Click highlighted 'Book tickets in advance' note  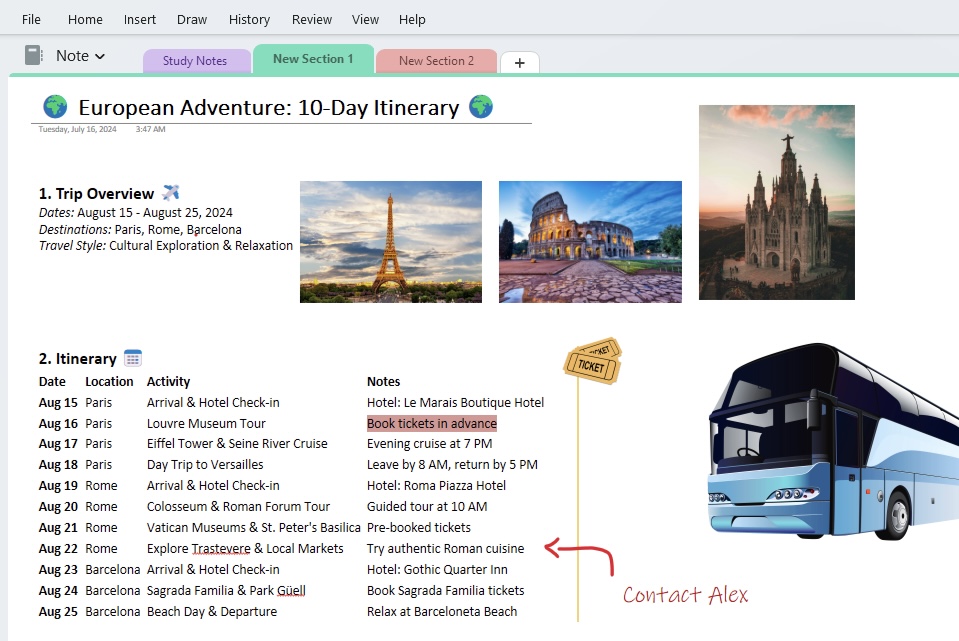[432, 423]
